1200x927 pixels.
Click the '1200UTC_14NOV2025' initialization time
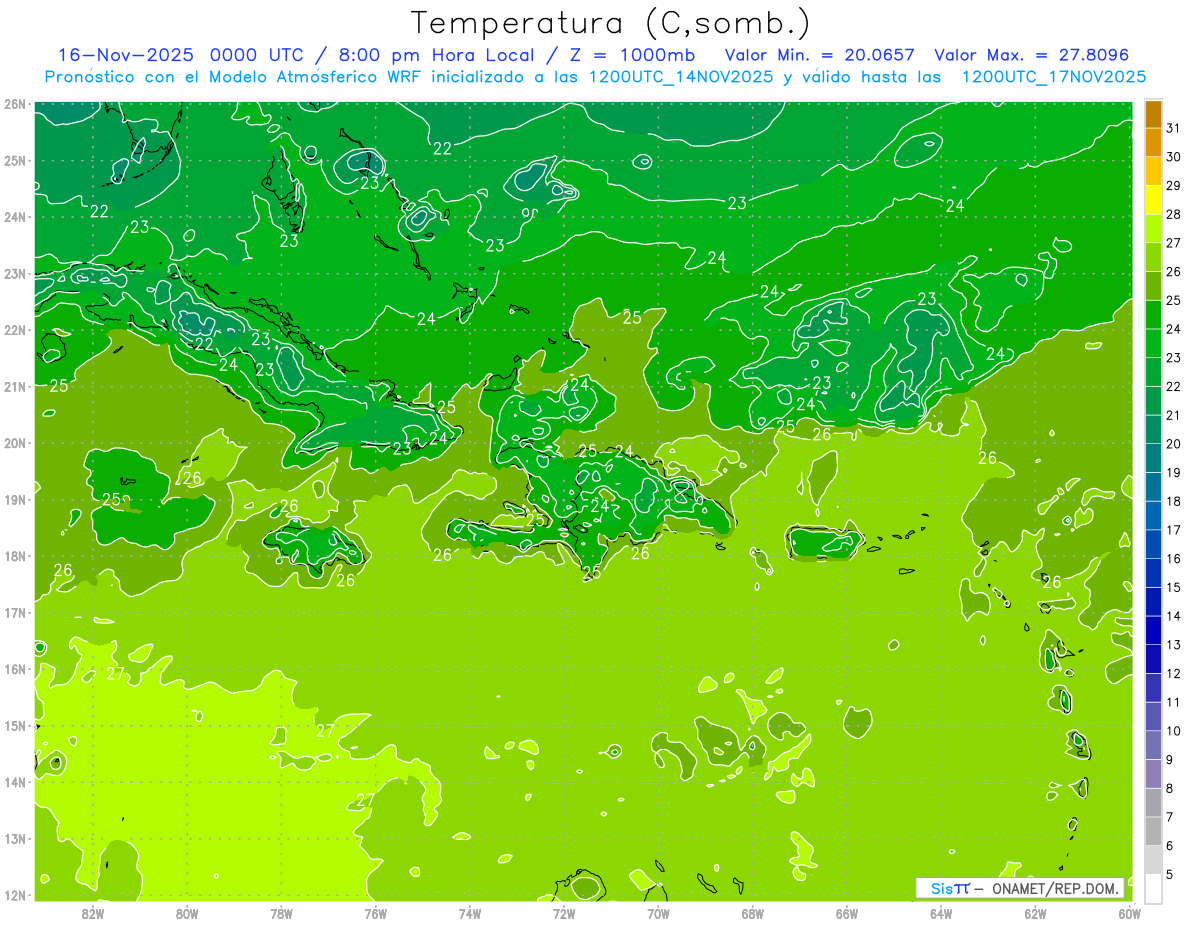click(680, 77)
